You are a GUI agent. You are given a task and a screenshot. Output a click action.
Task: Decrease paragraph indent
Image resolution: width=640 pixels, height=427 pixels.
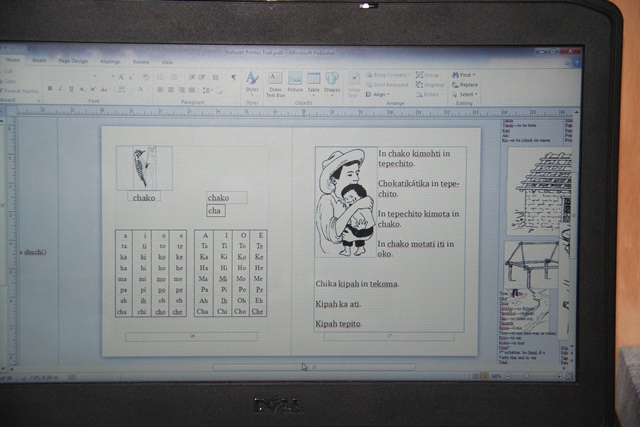[191, 77]
